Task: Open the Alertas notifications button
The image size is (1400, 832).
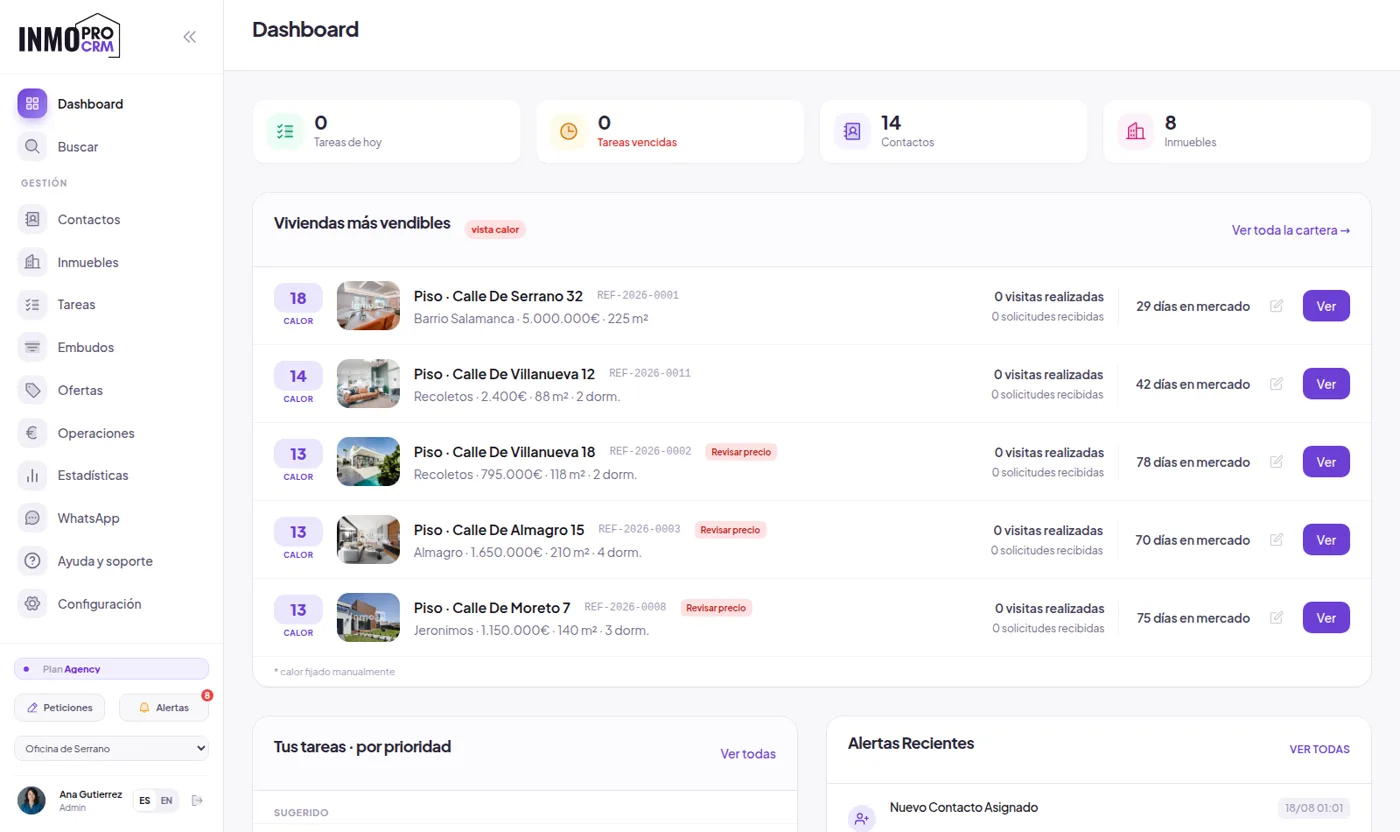Action: [x=164, y=708]
